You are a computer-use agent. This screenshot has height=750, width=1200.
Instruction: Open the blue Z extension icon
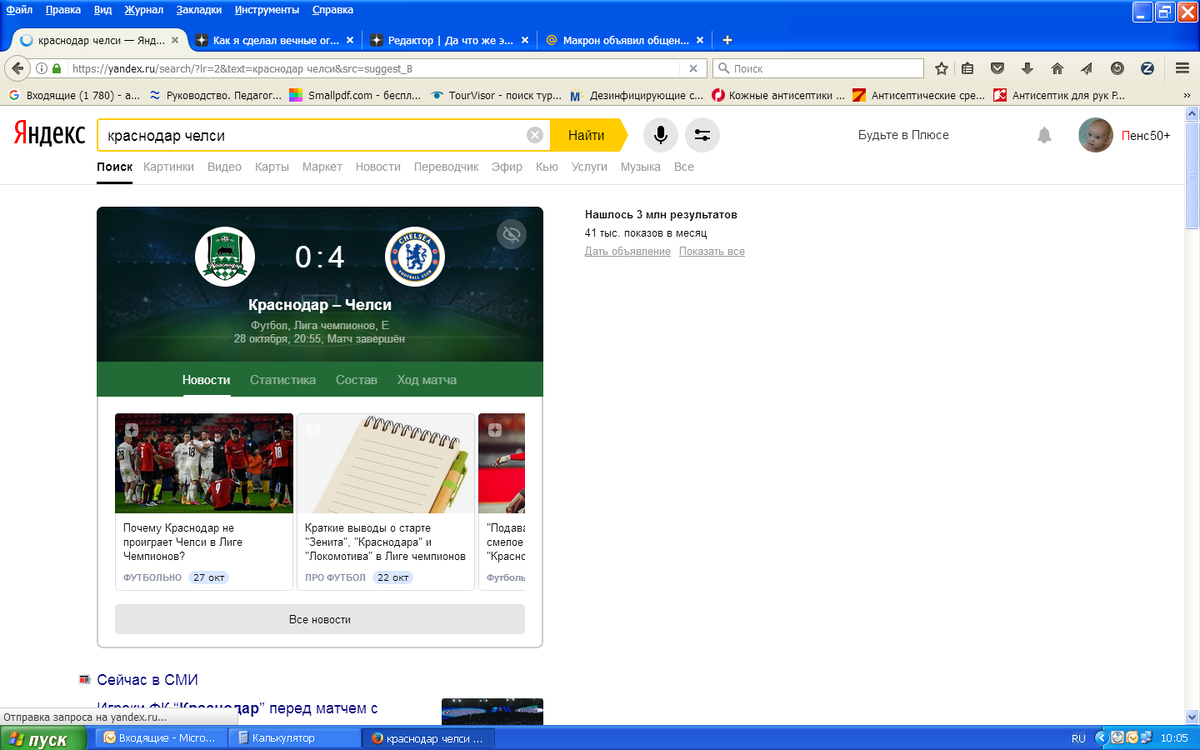coord(1147,69)
